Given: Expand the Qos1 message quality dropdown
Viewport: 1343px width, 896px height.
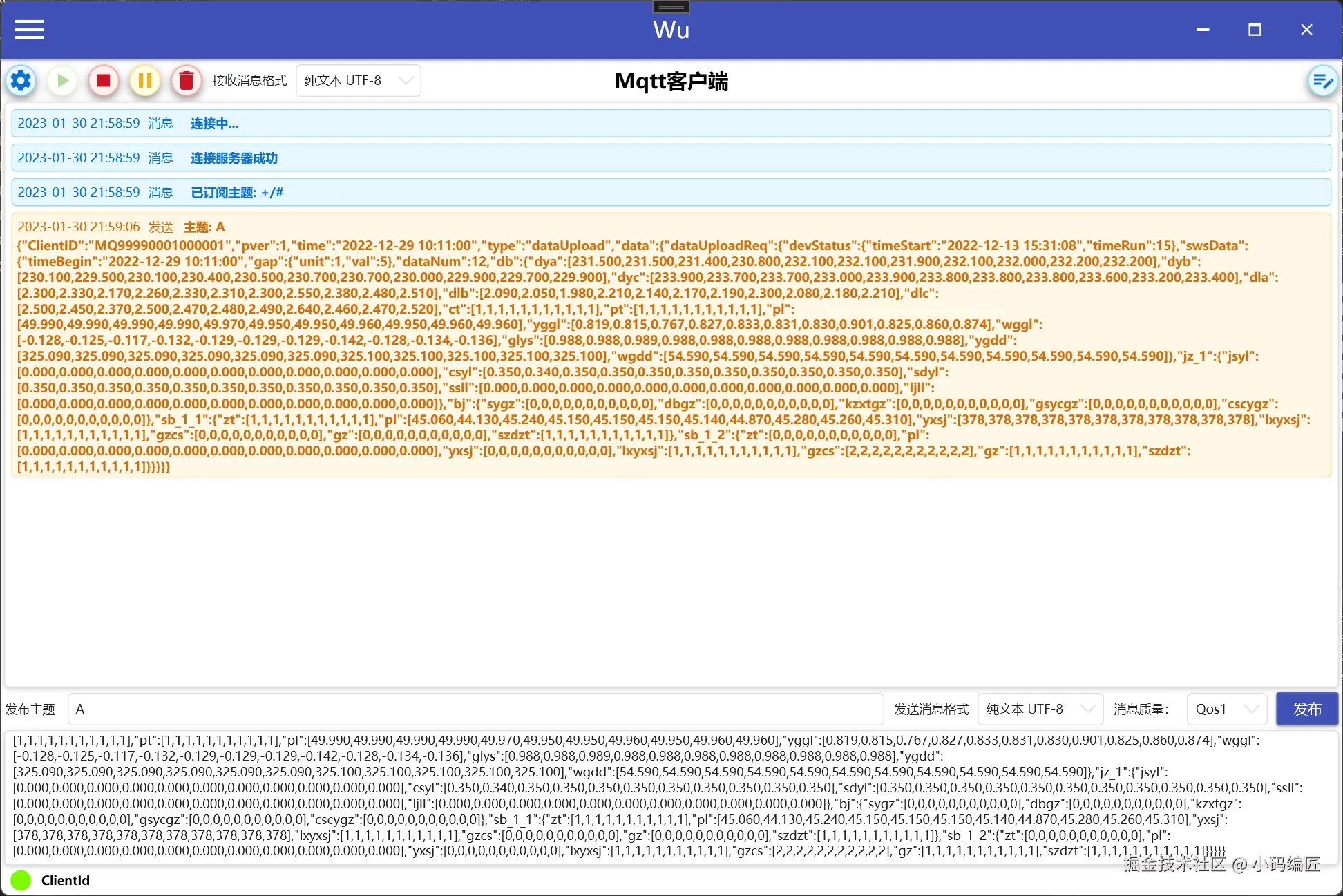Looking at the screenshot, I should pyautogui.click(x=1226, y=709).
